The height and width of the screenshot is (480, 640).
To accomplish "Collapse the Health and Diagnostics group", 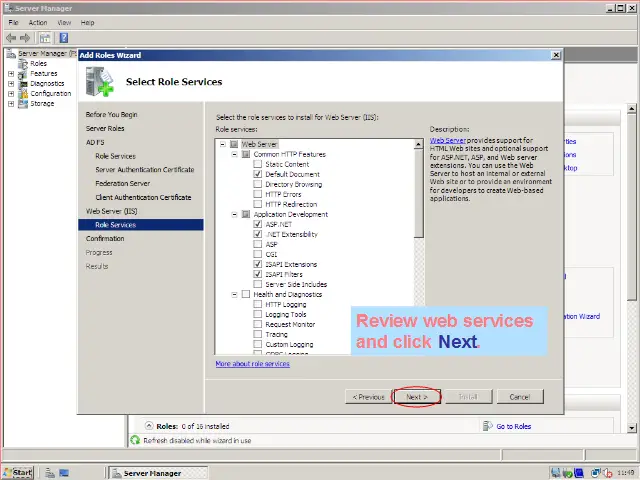I will pos(234,294).
